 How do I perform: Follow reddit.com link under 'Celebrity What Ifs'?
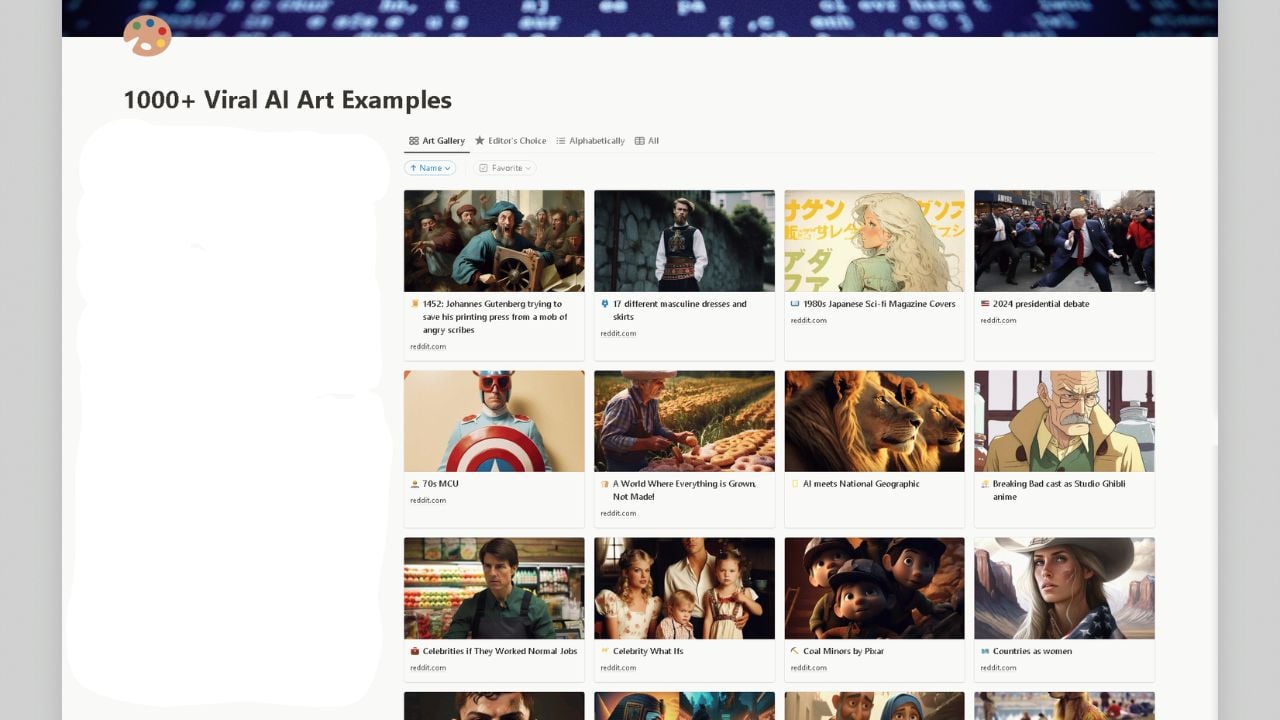[618, 668]
